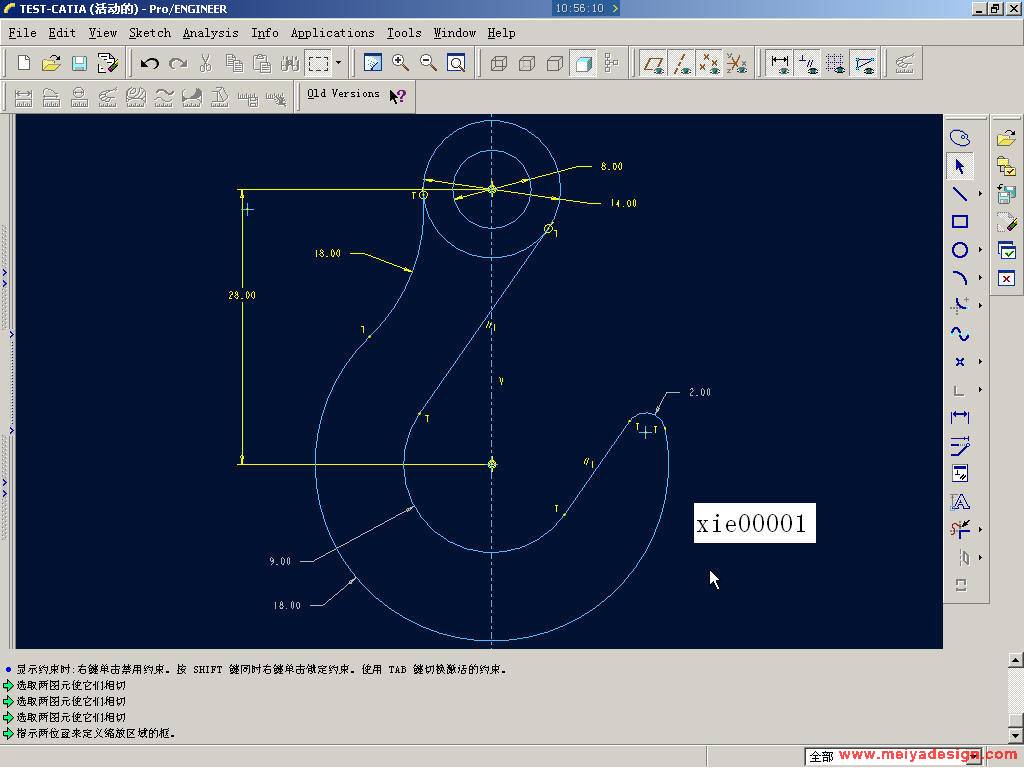
Task: Open a file with the folder icon
Action: click(x=51, y=63)
